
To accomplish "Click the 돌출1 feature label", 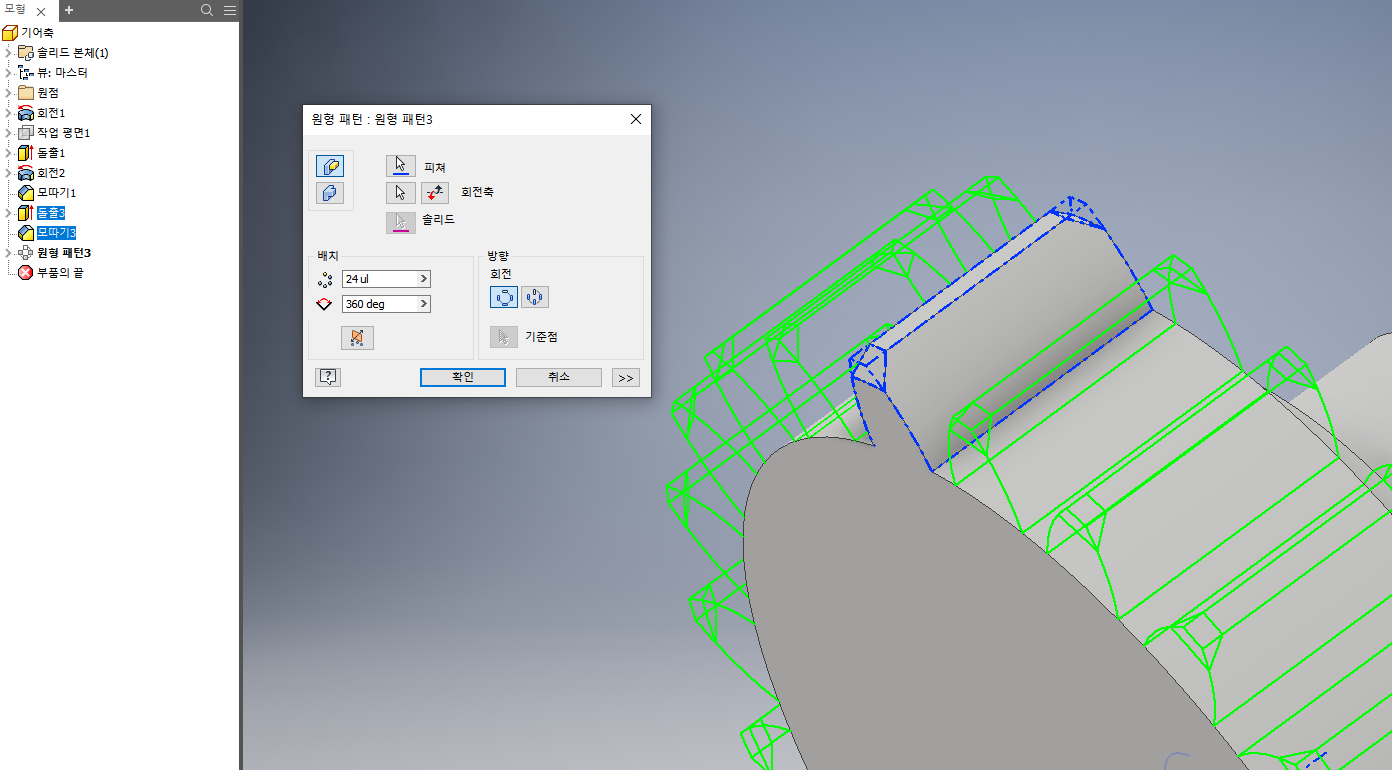I will [x=51, y=153].
